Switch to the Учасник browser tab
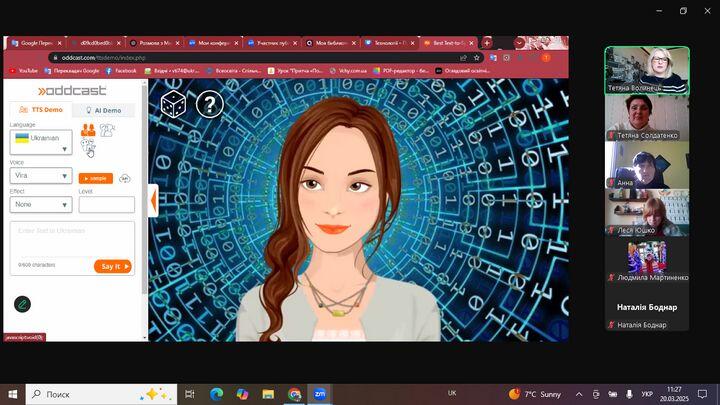720x405 pixels. click(272, 43)
